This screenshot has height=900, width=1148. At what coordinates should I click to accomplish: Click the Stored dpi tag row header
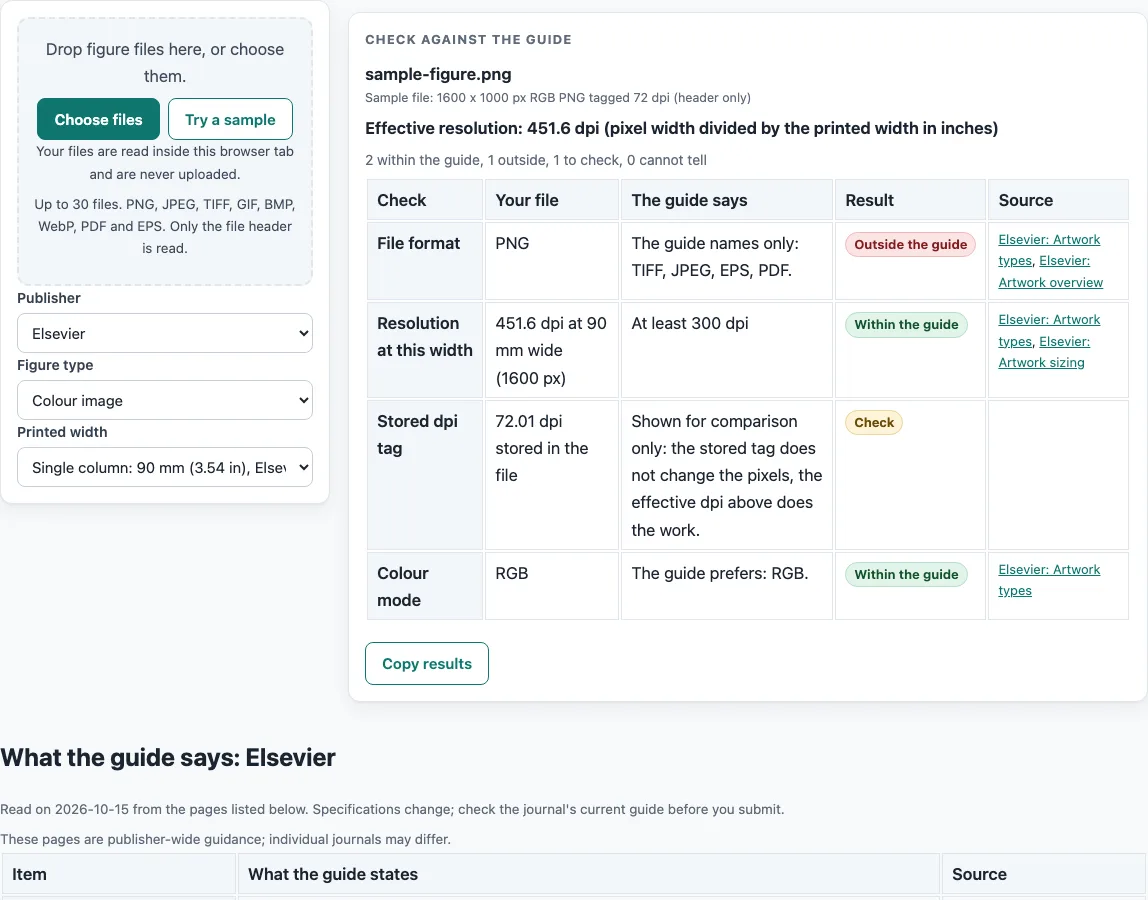(x=425, y=475)
